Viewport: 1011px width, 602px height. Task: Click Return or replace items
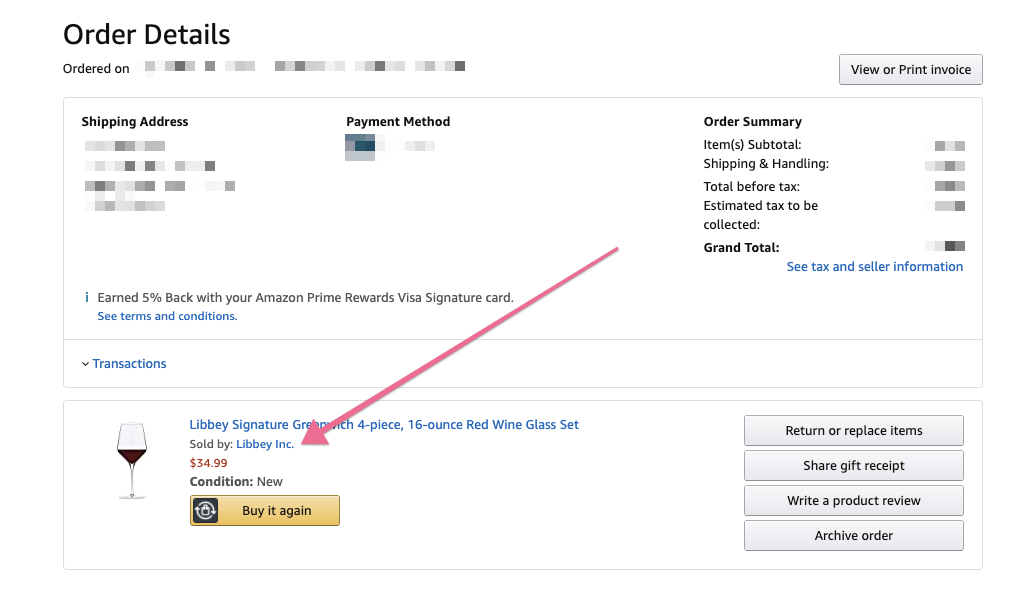853,431
